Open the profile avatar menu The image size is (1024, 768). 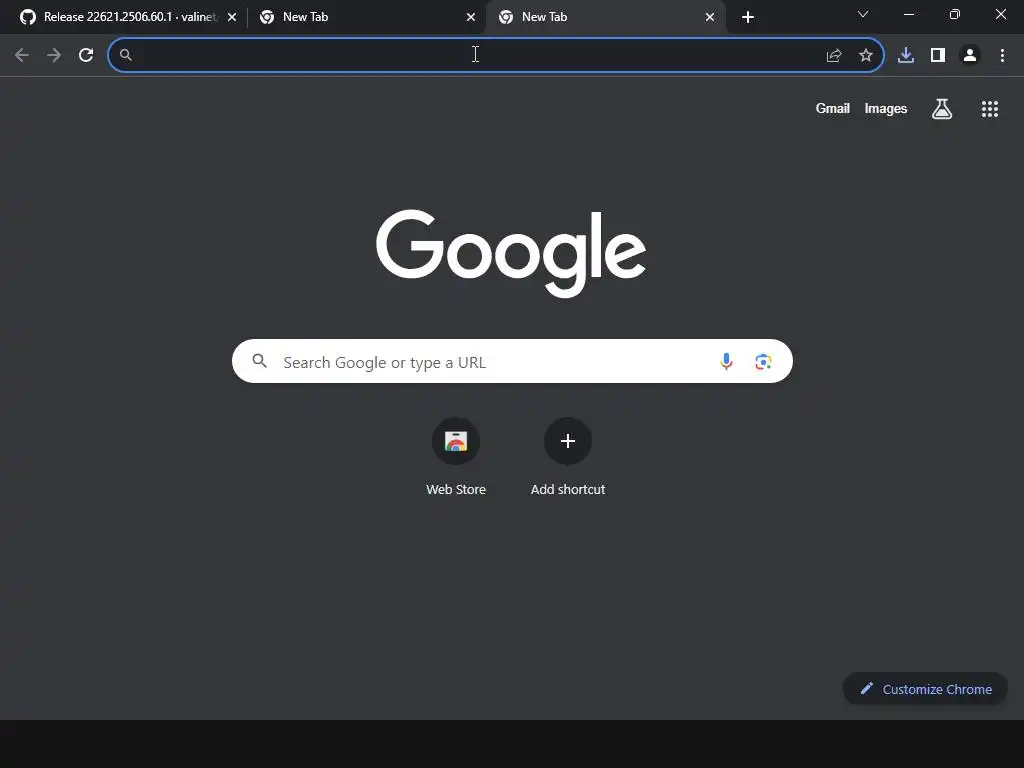coord(970,56)
